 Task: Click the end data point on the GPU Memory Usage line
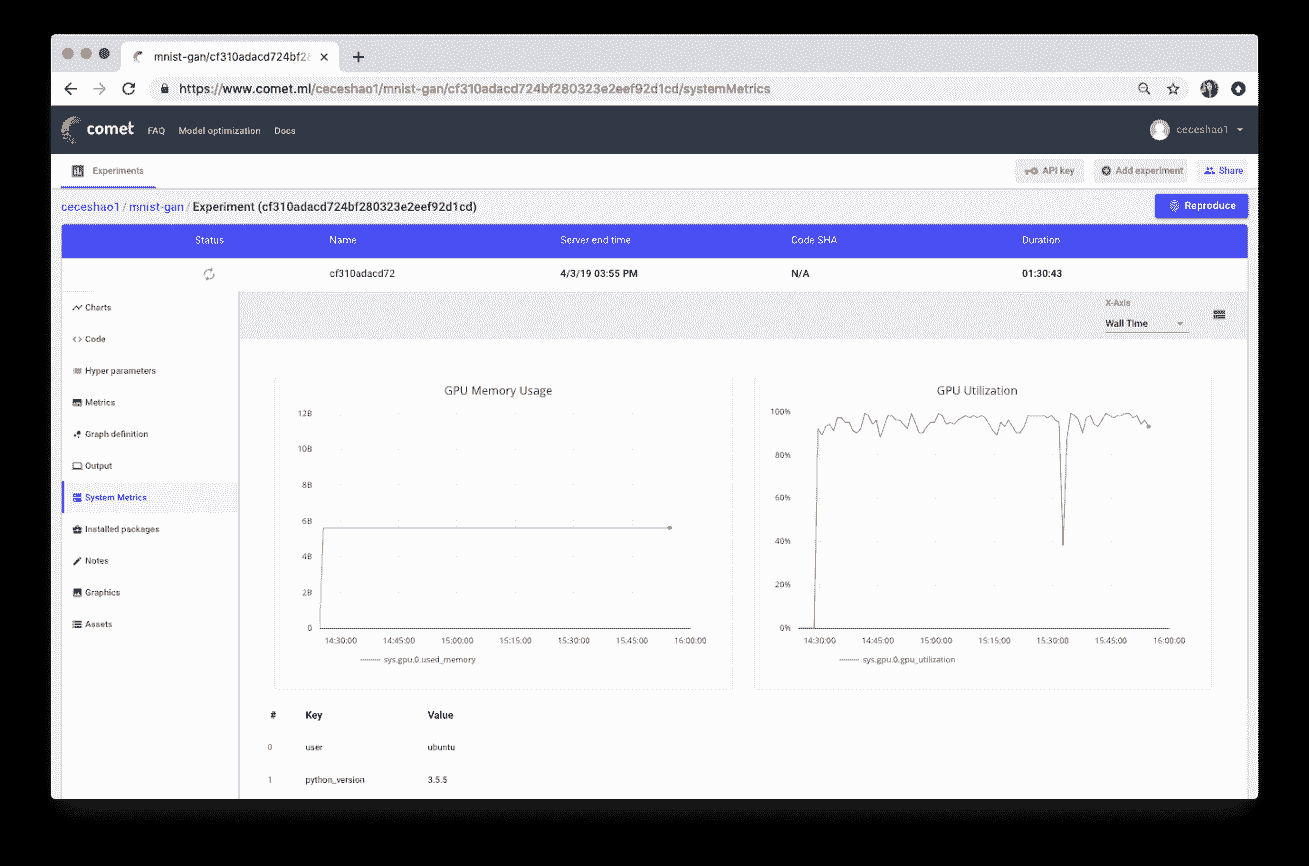669,527
